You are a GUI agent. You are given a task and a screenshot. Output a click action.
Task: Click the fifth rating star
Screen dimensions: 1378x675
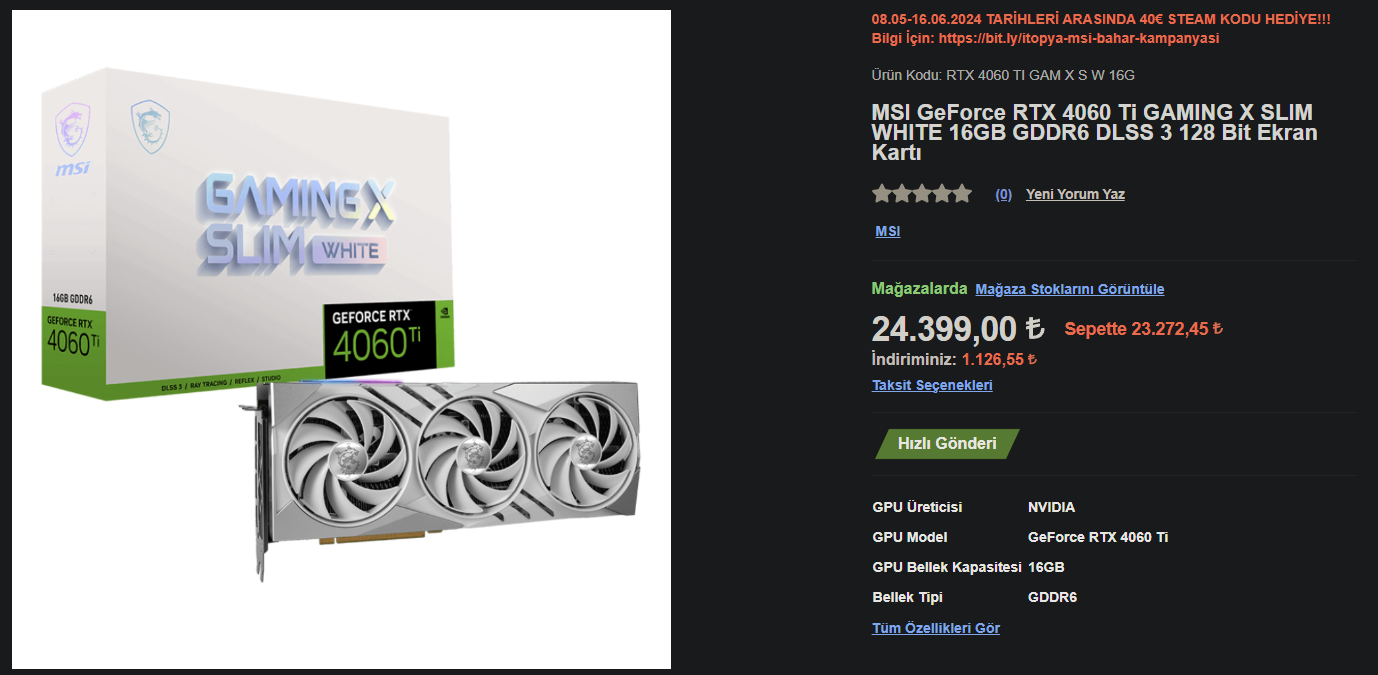962,193
